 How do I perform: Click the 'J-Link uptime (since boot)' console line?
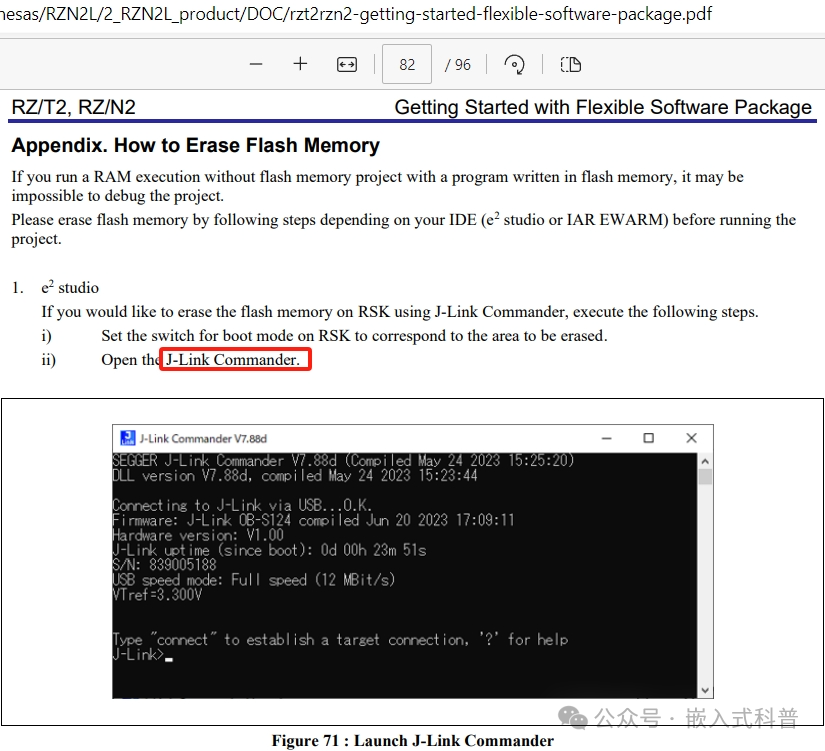(269, 550)
